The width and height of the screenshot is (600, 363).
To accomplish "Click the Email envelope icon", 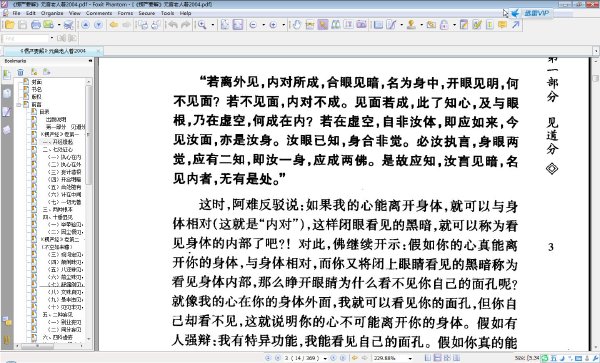I will [x=48, y=25].
